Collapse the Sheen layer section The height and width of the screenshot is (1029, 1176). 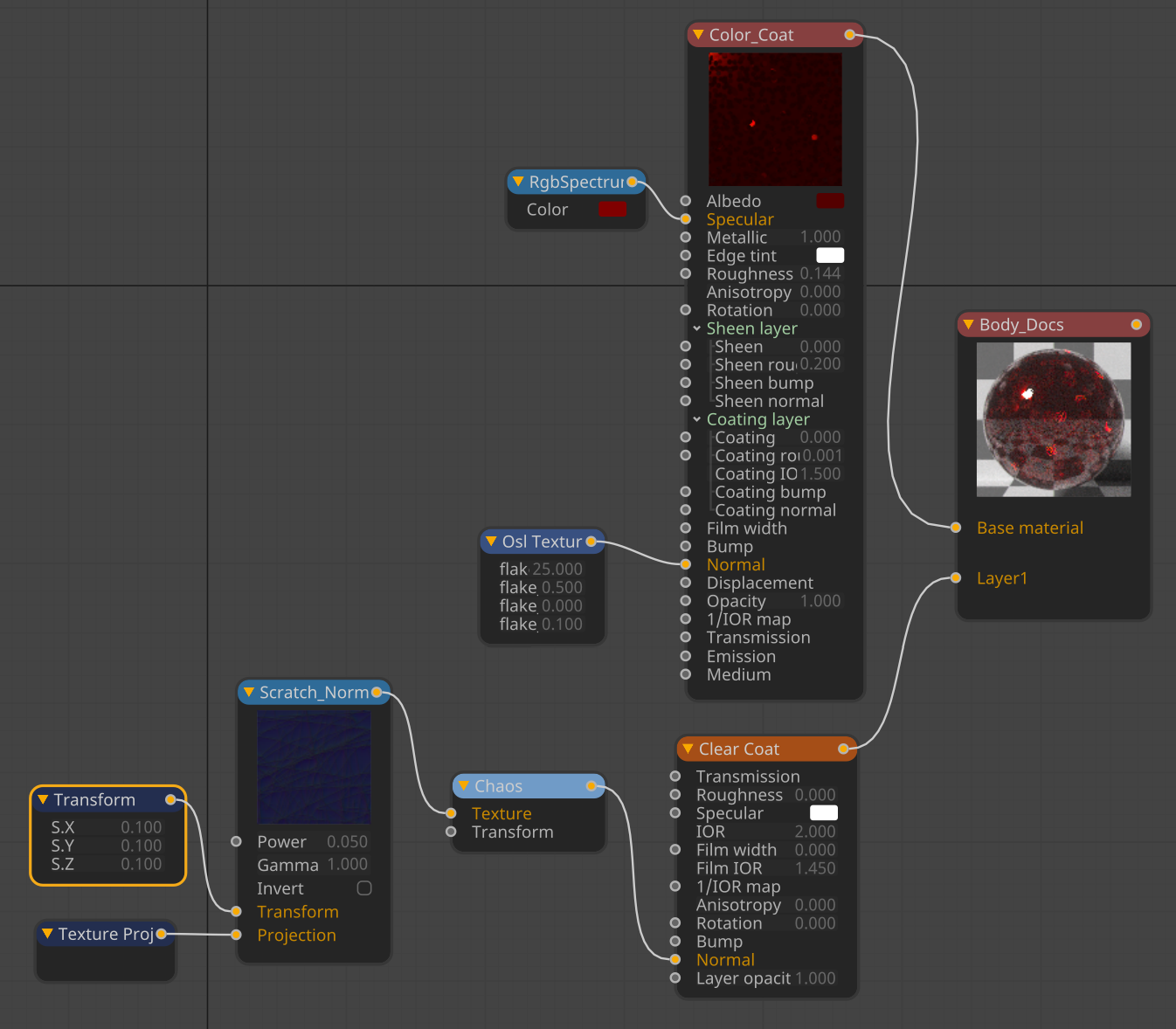pos(697,329)
